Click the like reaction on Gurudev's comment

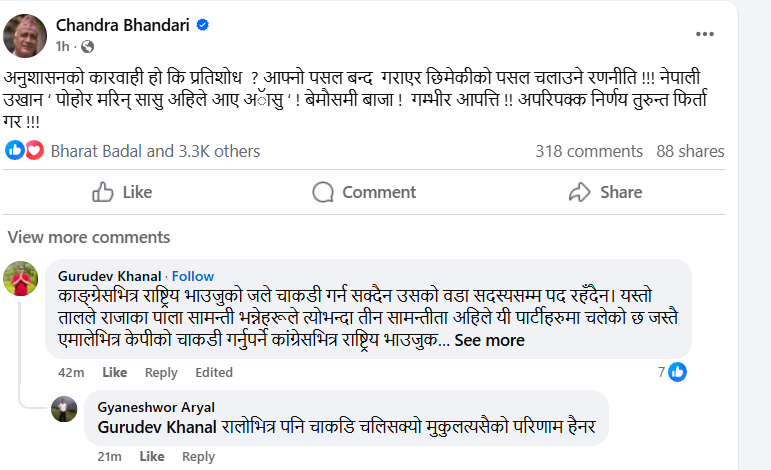pyautogui.click(x=678, y=372)
